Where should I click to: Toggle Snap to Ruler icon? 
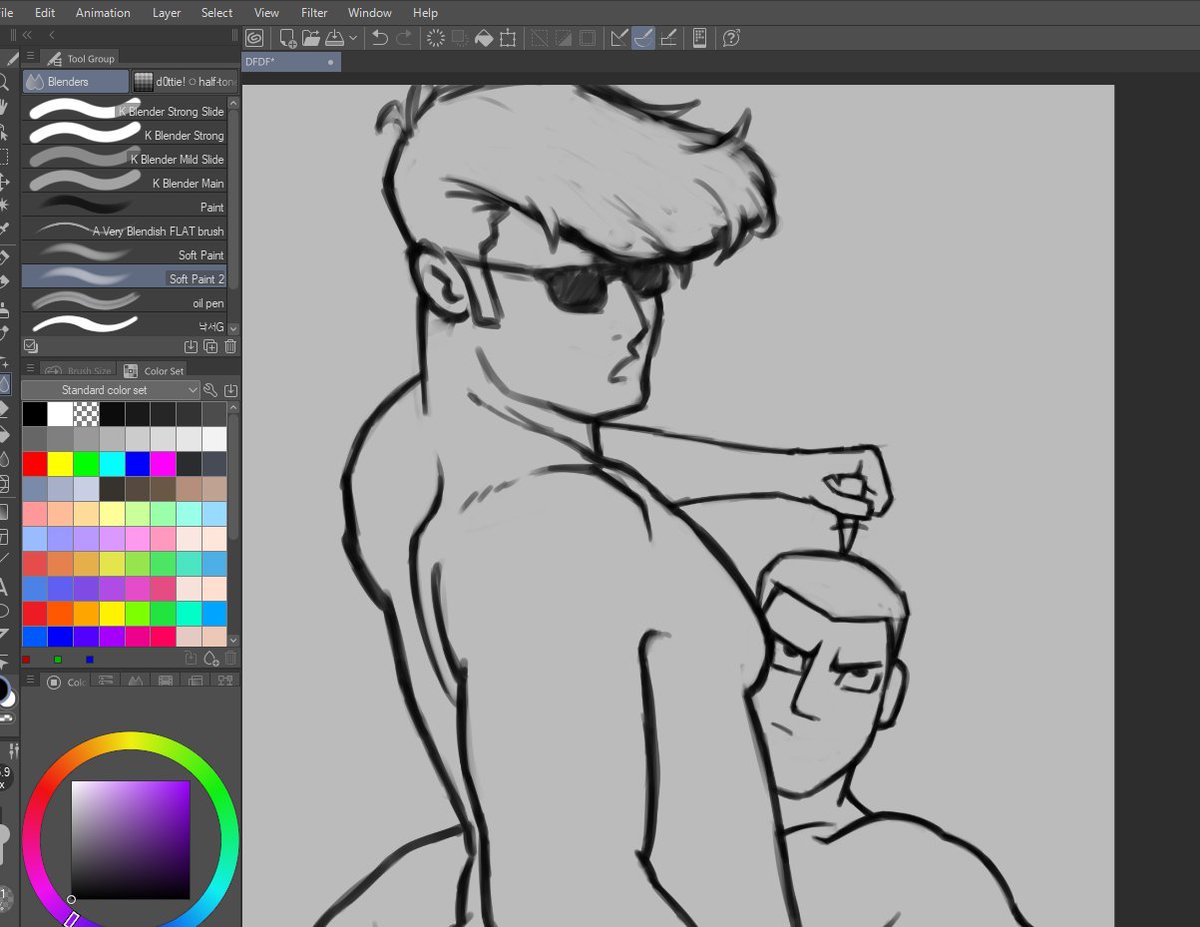click(620, 38)
